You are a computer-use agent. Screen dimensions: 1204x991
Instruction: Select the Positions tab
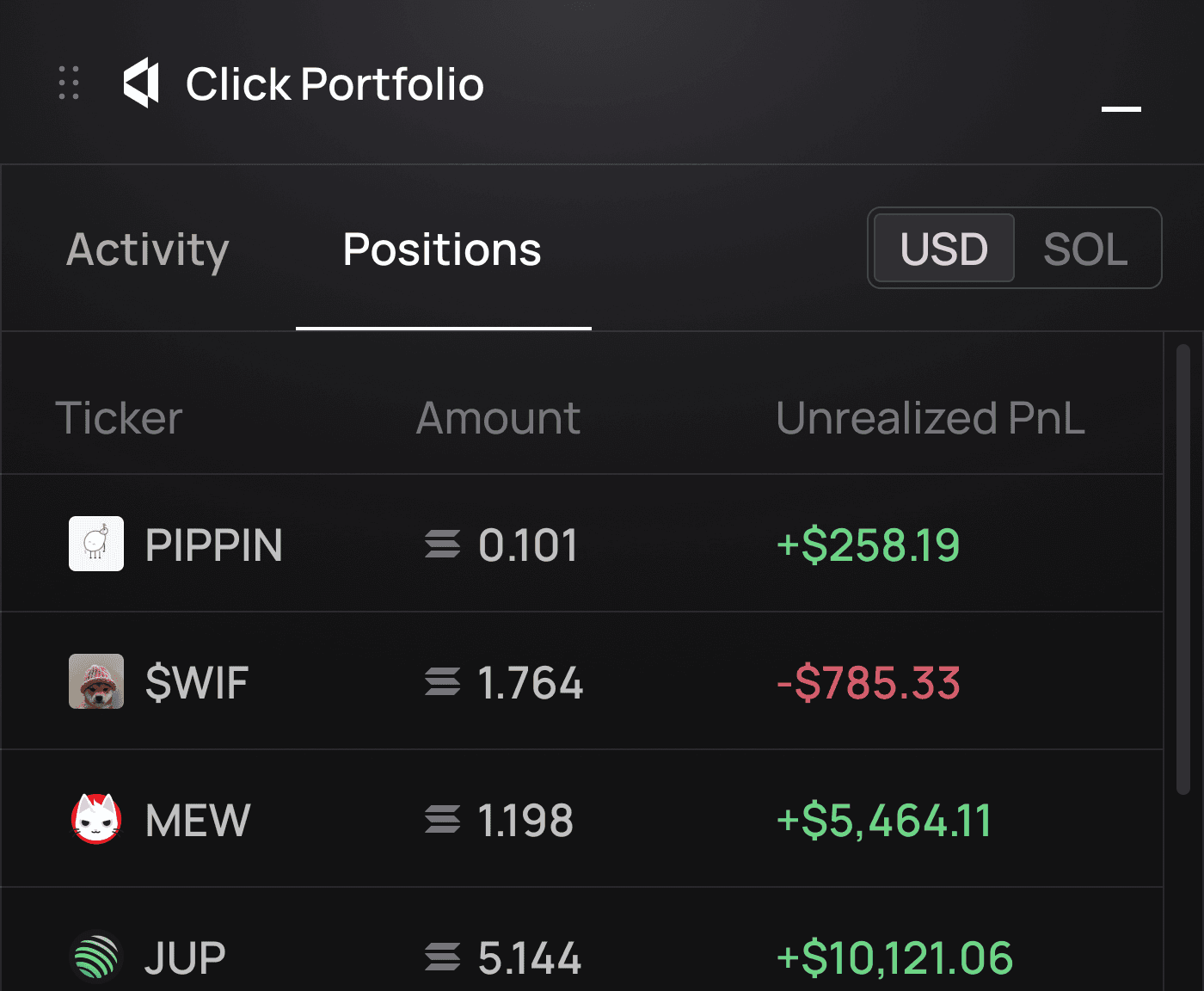point(442,249)
